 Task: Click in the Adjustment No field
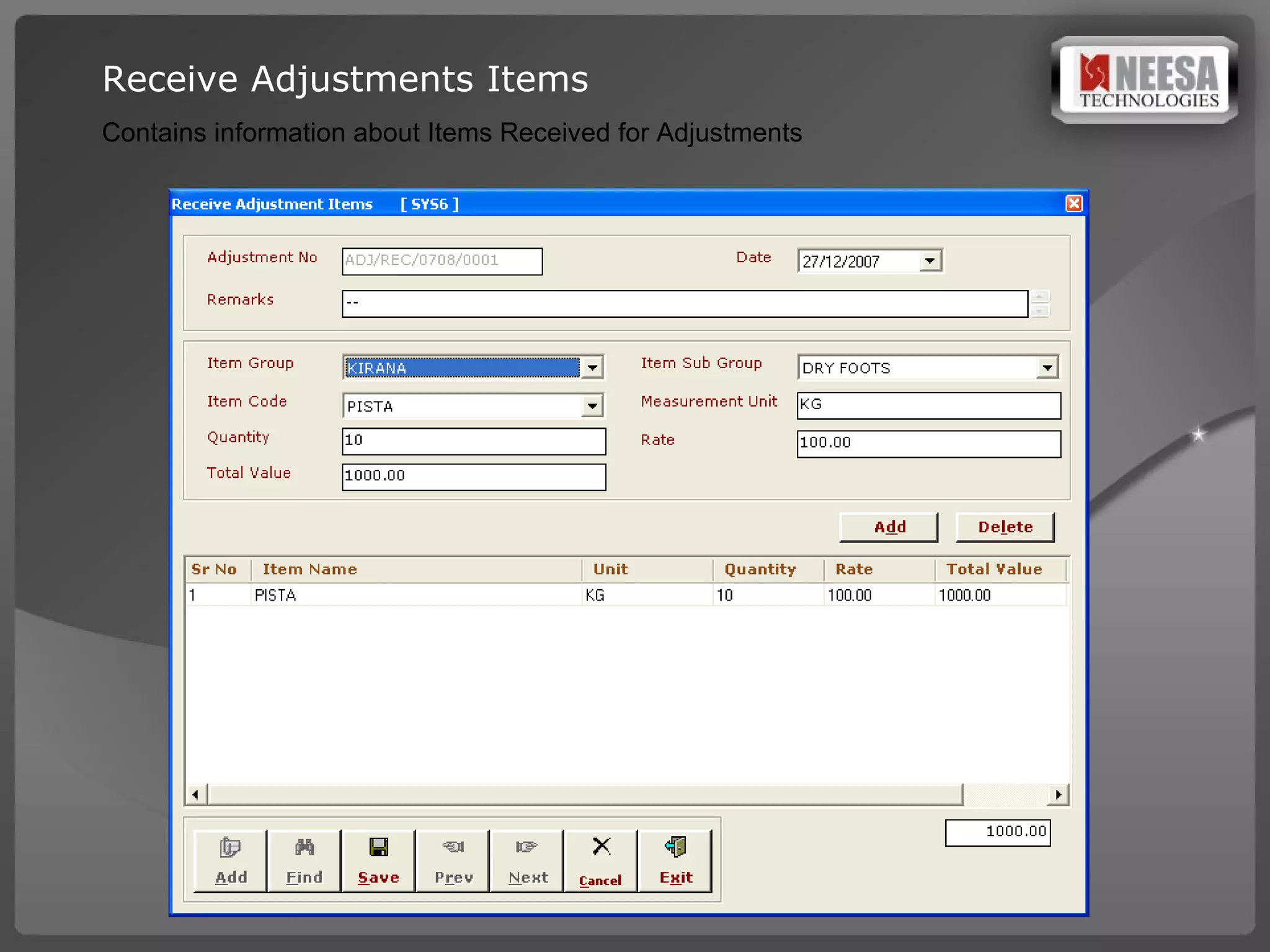point(442,261)
